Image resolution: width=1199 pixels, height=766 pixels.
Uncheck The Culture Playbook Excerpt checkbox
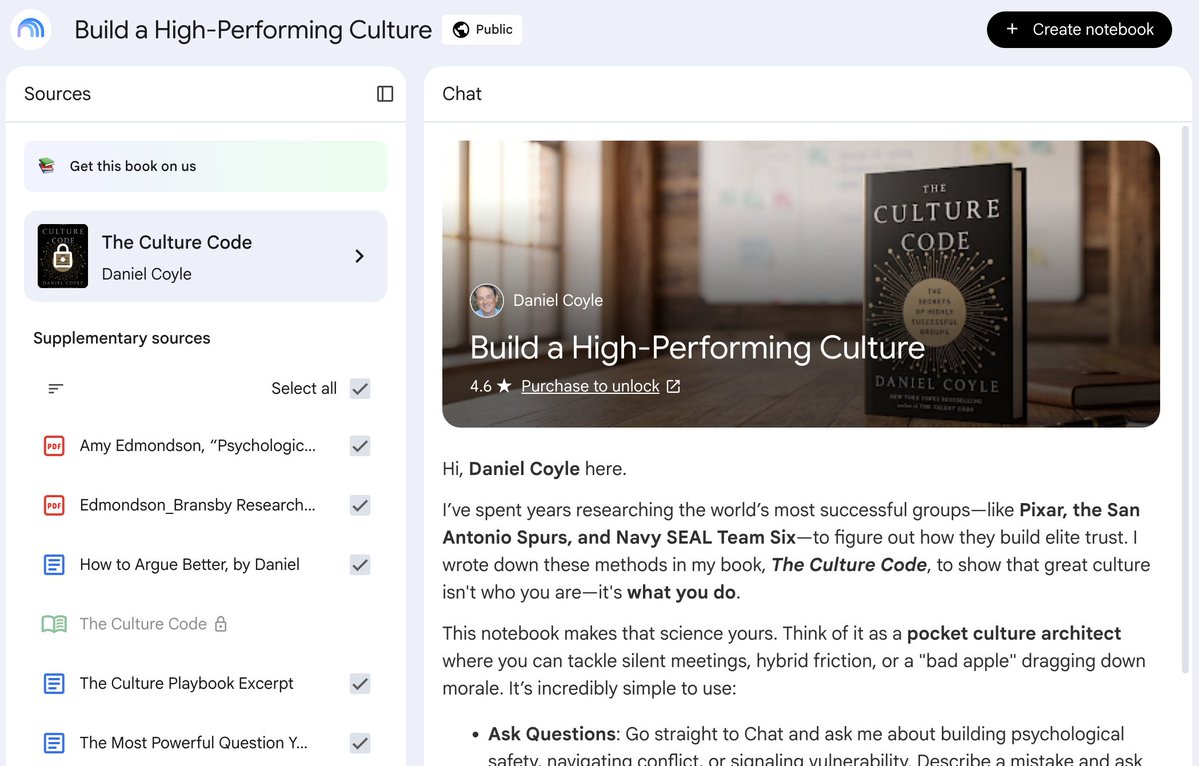point(360,683)
